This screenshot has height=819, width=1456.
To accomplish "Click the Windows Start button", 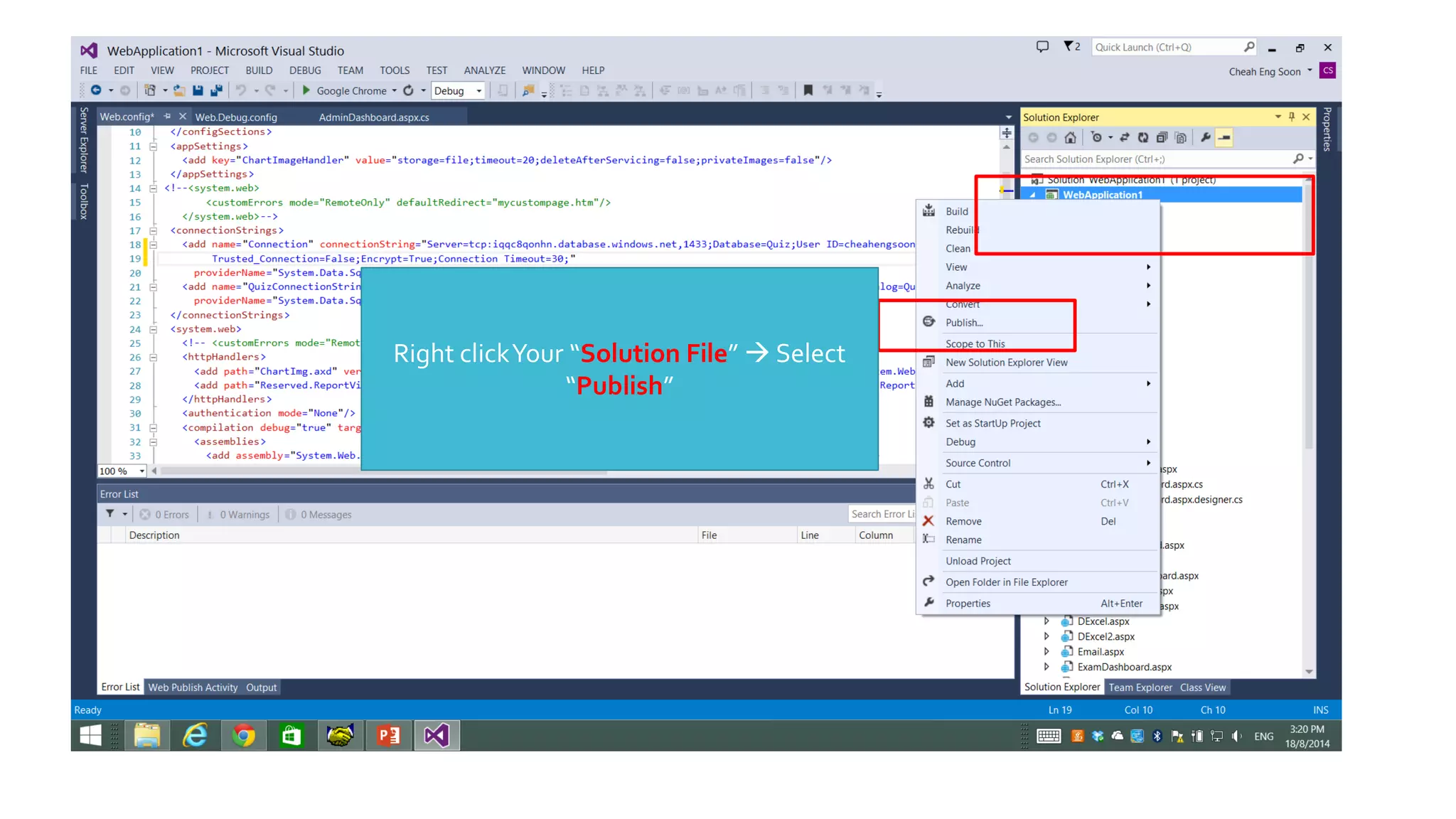I will [x=90, y=735].
